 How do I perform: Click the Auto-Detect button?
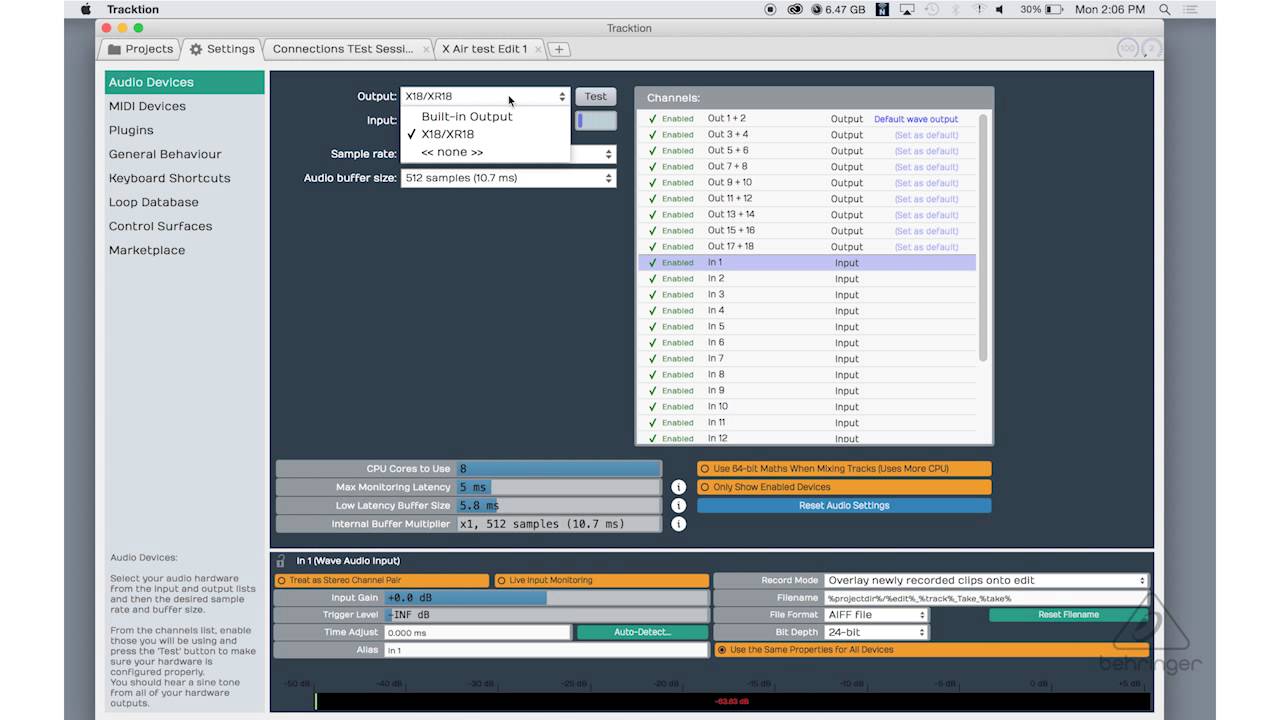pyautogui.click(x=643, y=632)
